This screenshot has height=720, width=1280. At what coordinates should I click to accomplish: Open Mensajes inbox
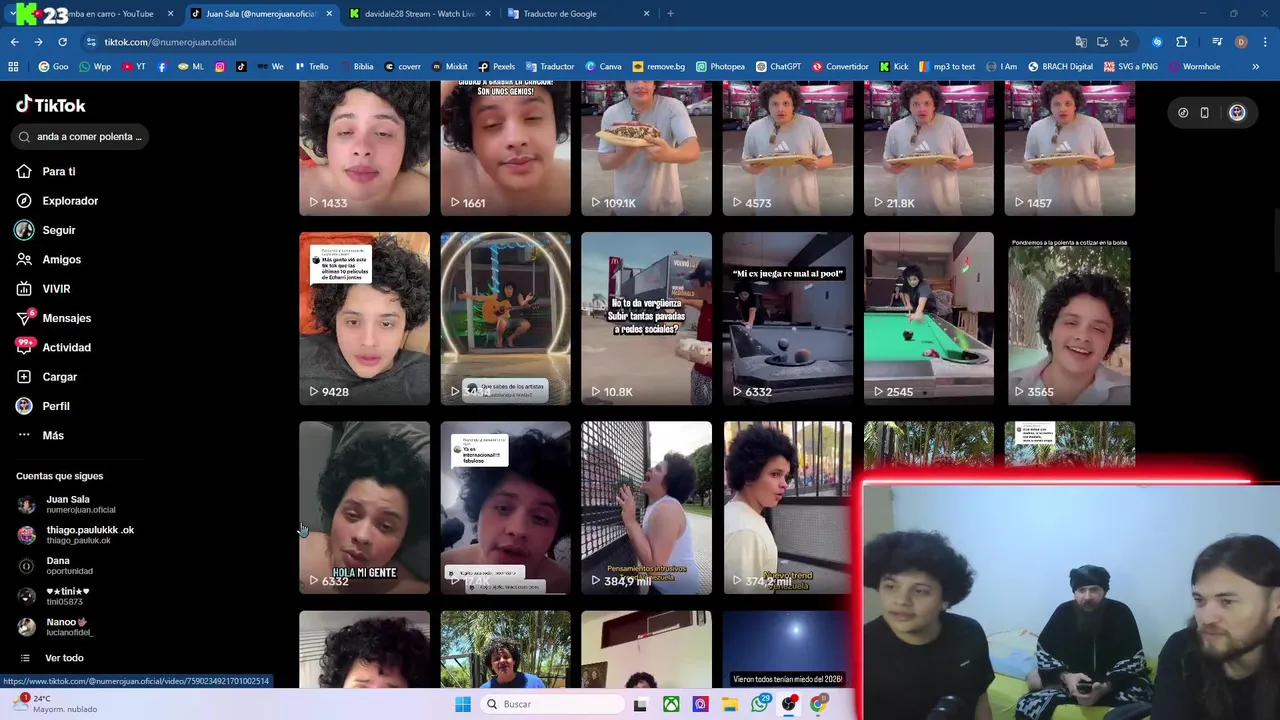point(55,318)
